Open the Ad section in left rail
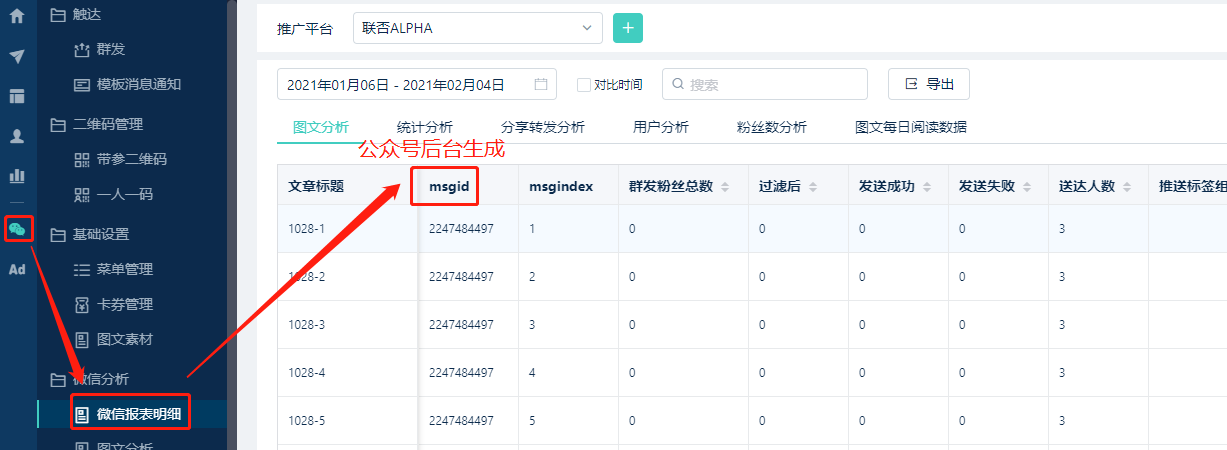 pyautogui.click(x=17, y=269)
